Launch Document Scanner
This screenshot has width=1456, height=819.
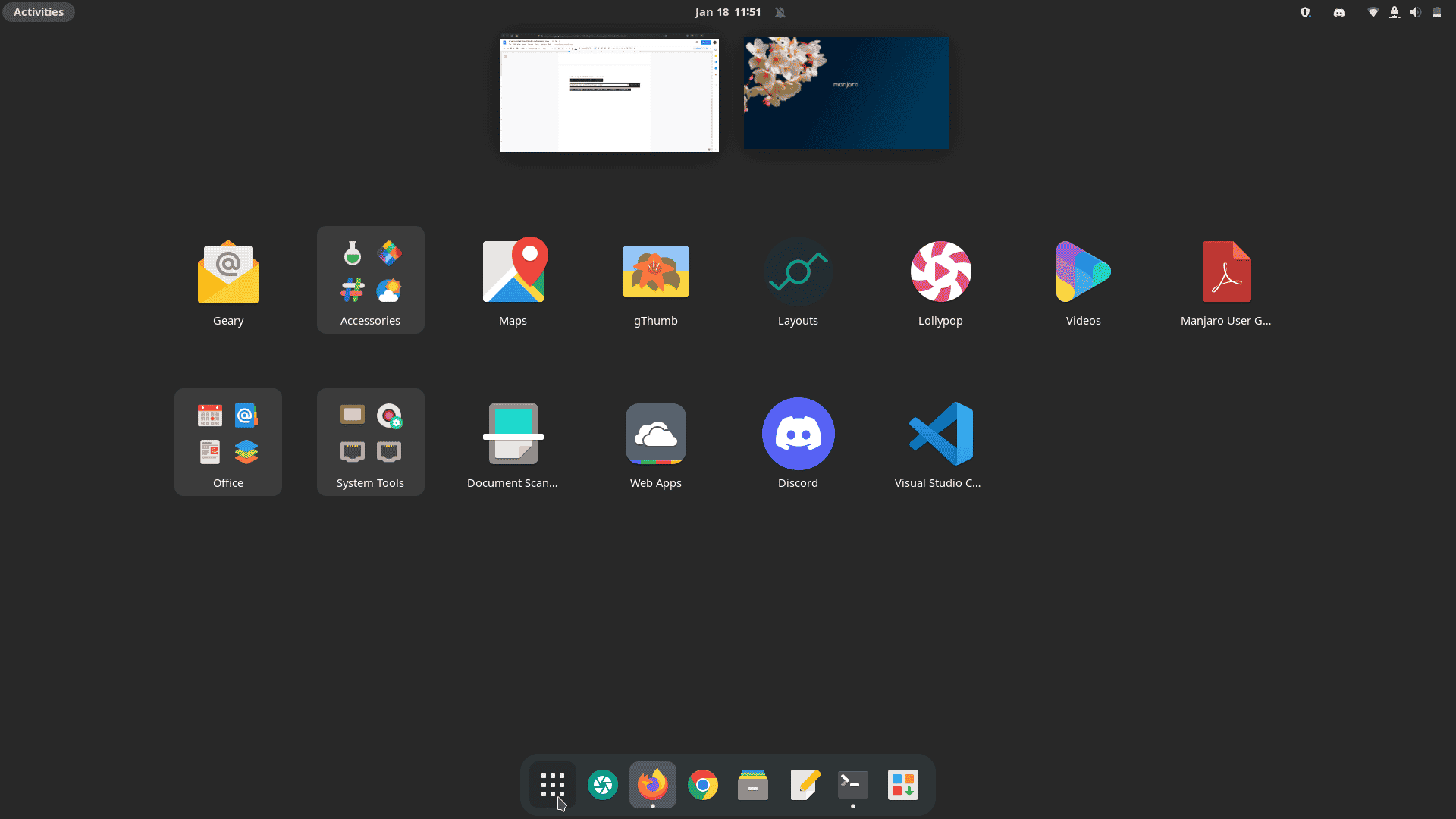point(513,442)
